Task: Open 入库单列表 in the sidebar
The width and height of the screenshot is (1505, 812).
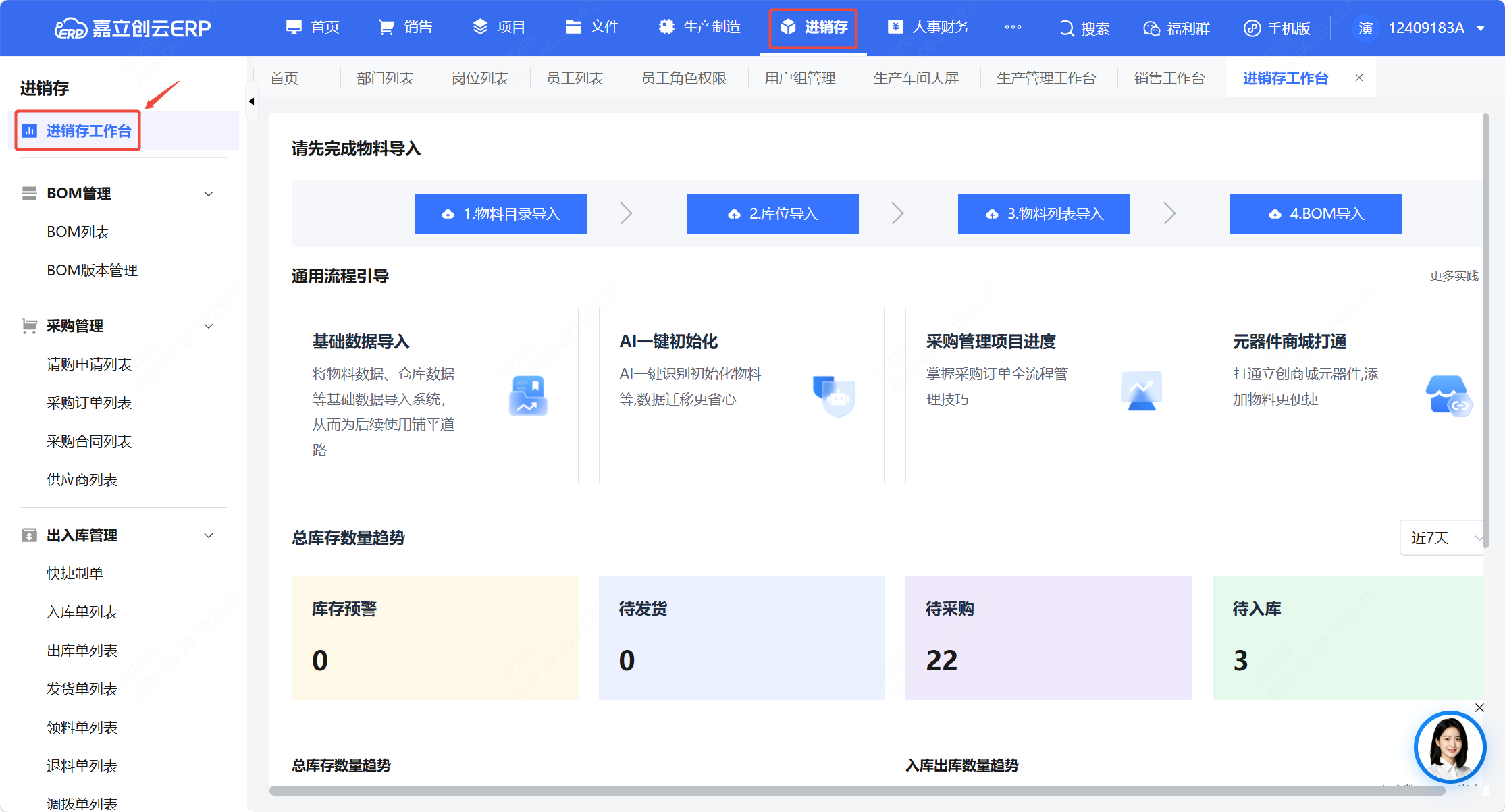Action: click(82, 612)
